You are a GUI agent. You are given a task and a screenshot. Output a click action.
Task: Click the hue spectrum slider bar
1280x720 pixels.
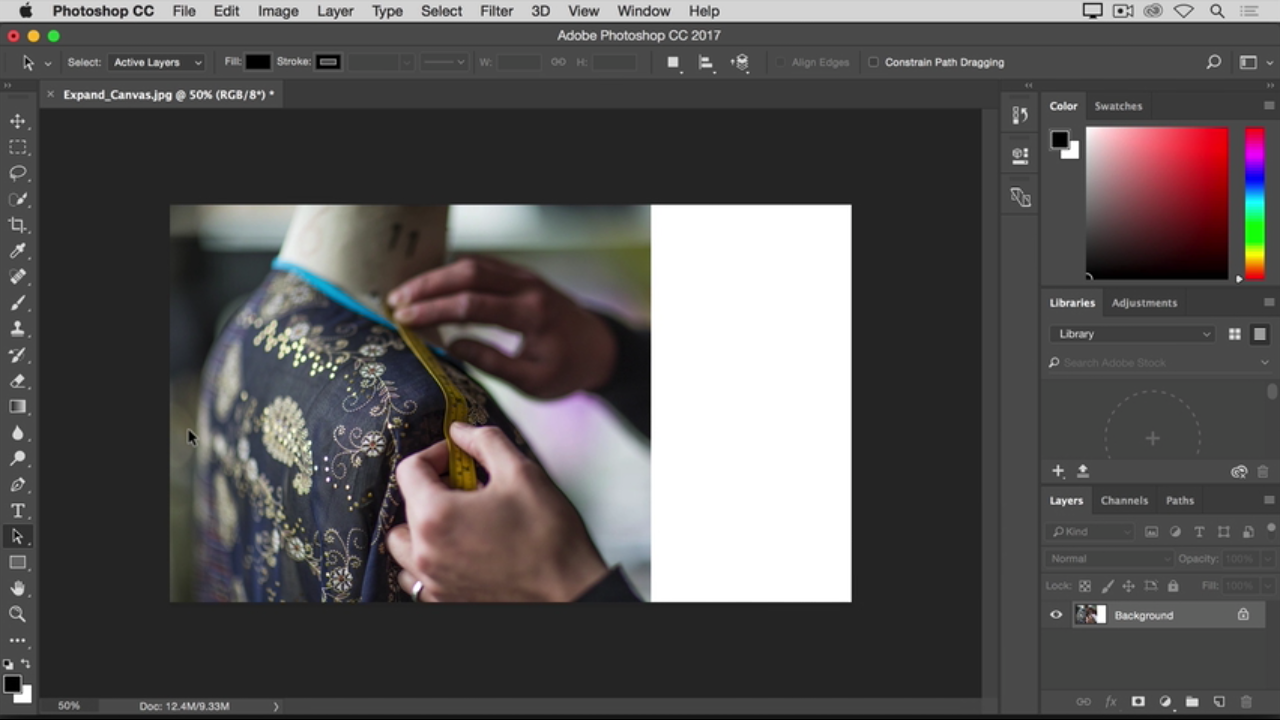tap(1254, 203)
